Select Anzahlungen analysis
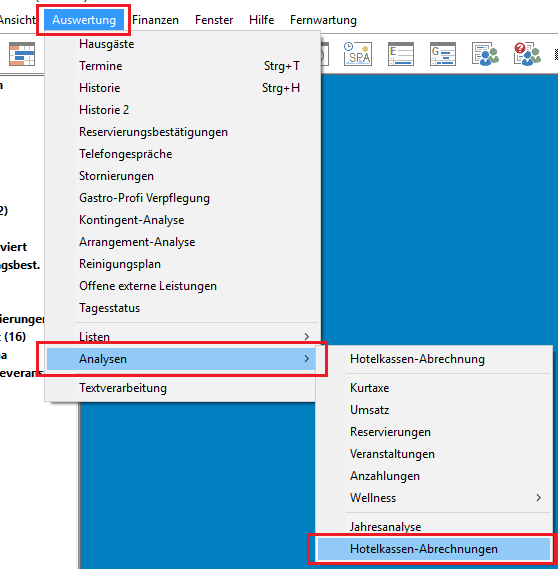Screen dimensions: 558x569 (434, 476)
